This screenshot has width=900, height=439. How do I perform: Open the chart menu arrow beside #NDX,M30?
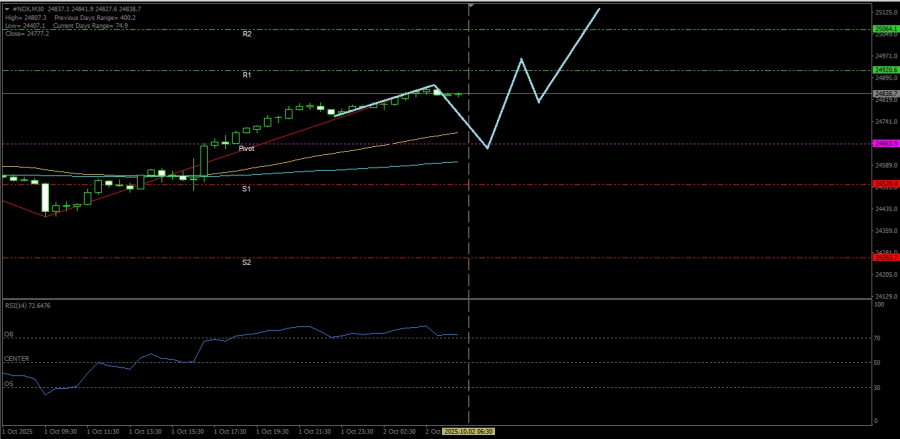click(4, 8)
